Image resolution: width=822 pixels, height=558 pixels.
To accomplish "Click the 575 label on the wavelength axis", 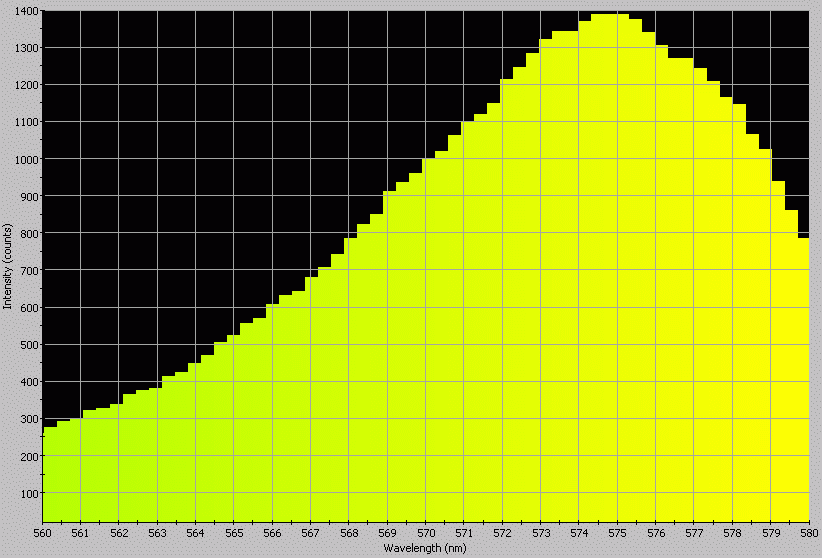I will 617,532.
